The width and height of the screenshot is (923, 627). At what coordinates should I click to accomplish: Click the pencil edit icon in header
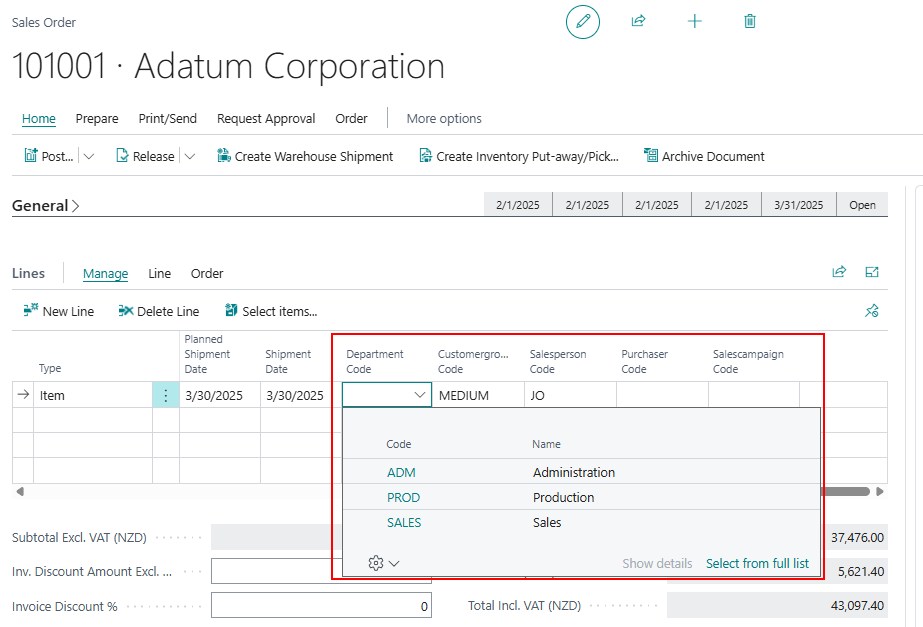583,21
